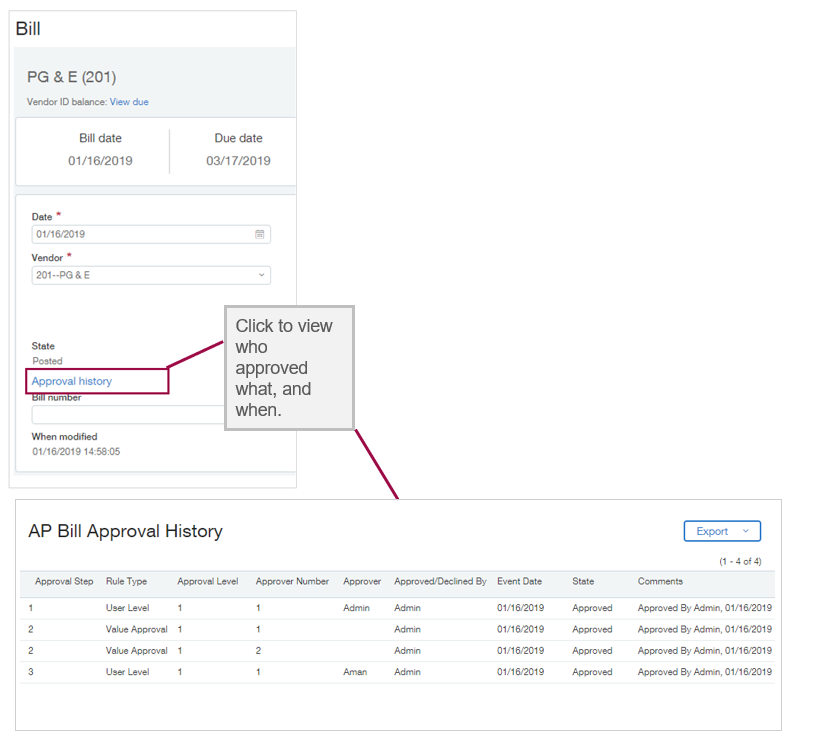The image size is (815, 746).
Task: Click the Due date 03/17/2019 value
Action: pyautogui.click(x=238, y=158)
